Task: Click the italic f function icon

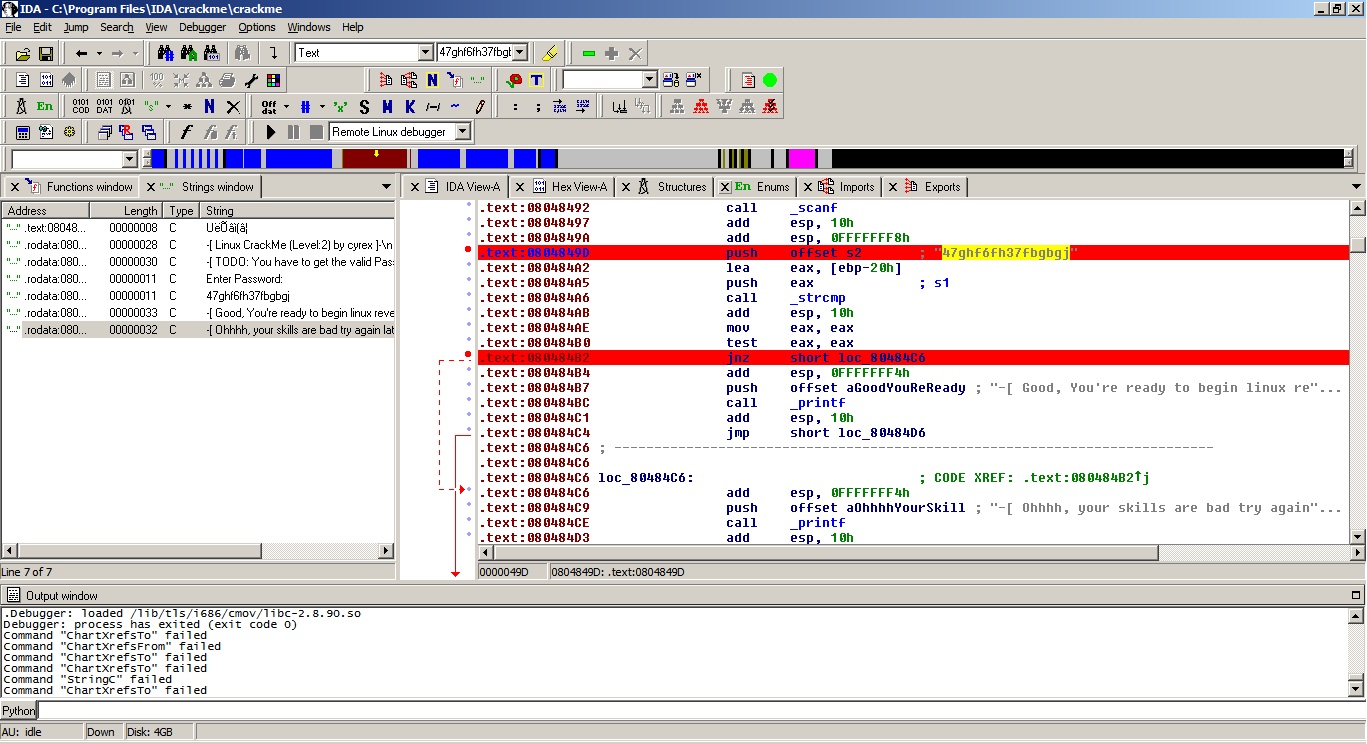Action: click(x=186, y=132)
